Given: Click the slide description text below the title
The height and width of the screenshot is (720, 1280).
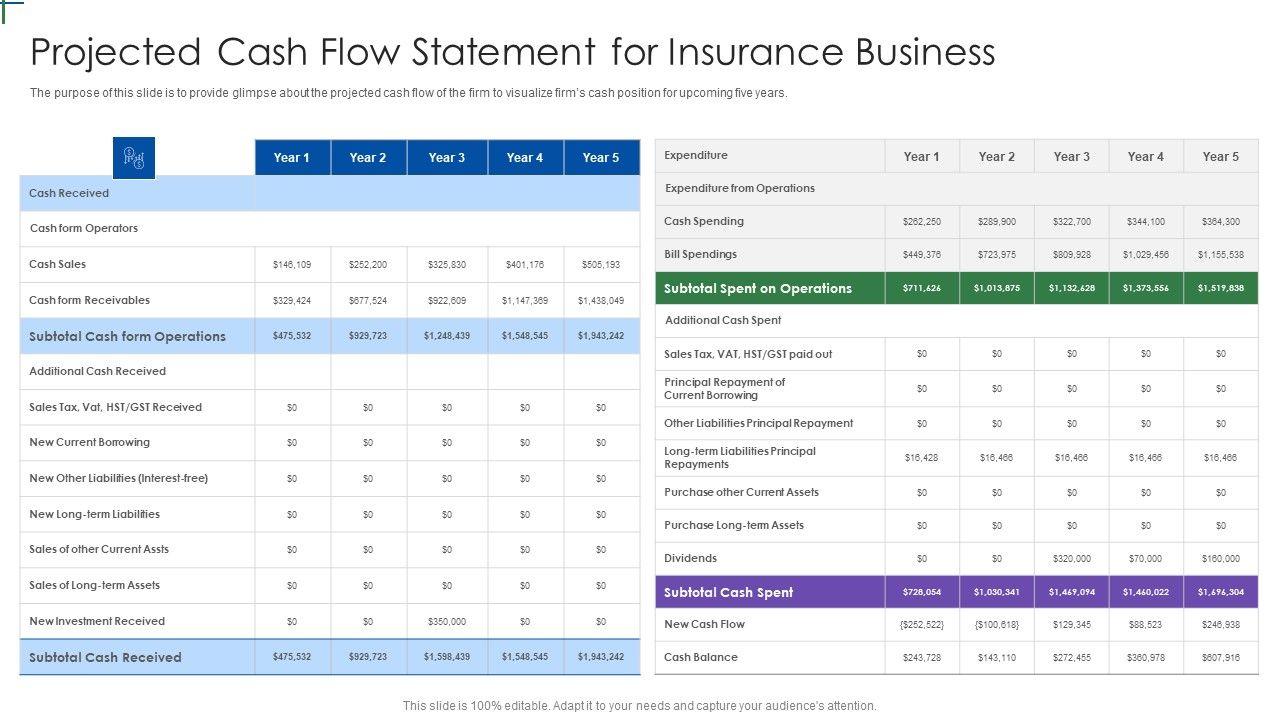Looking at the screenshot, I should point(408,93).
